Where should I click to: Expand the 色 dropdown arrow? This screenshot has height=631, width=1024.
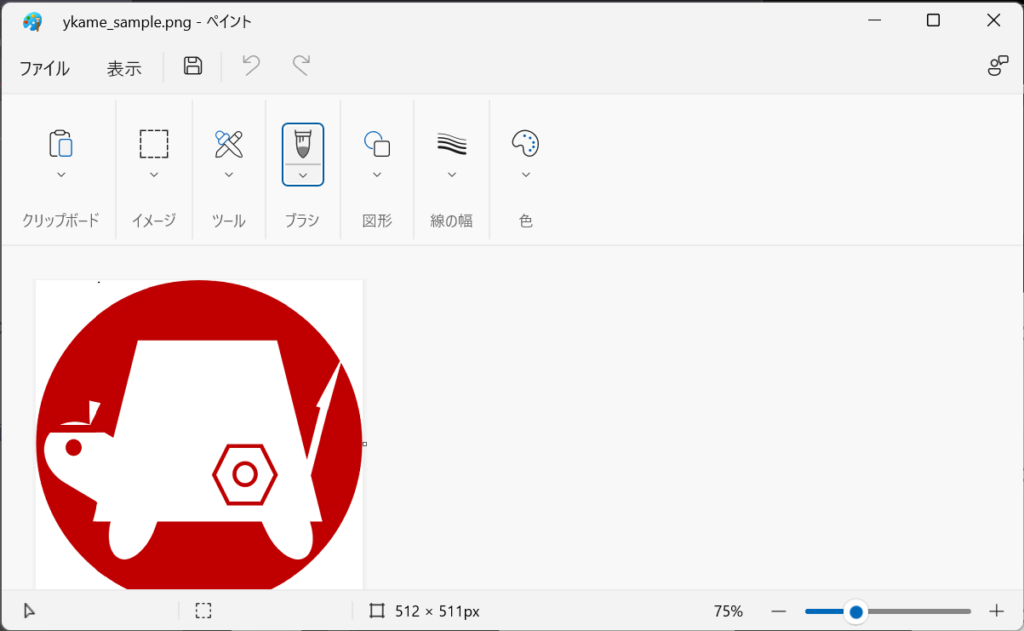tap(526, 175)
